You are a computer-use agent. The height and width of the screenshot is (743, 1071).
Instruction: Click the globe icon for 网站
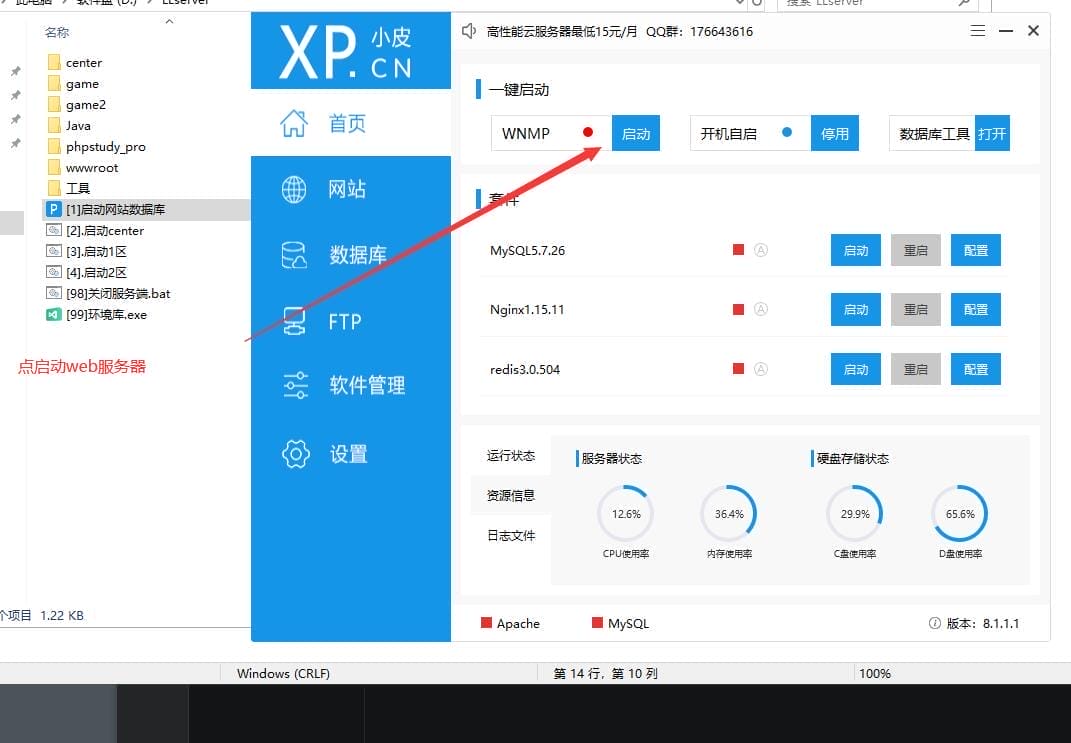[294, 189]
